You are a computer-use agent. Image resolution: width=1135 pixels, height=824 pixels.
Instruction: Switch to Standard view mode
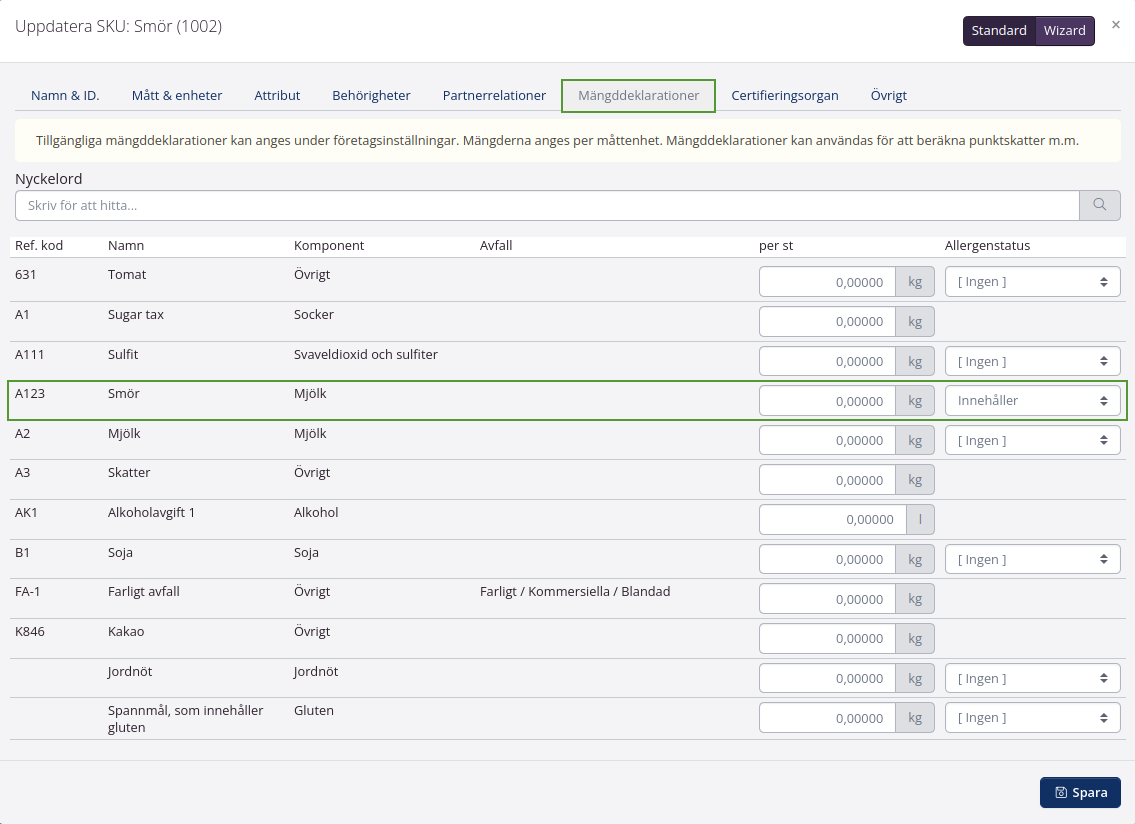[999, 31]
